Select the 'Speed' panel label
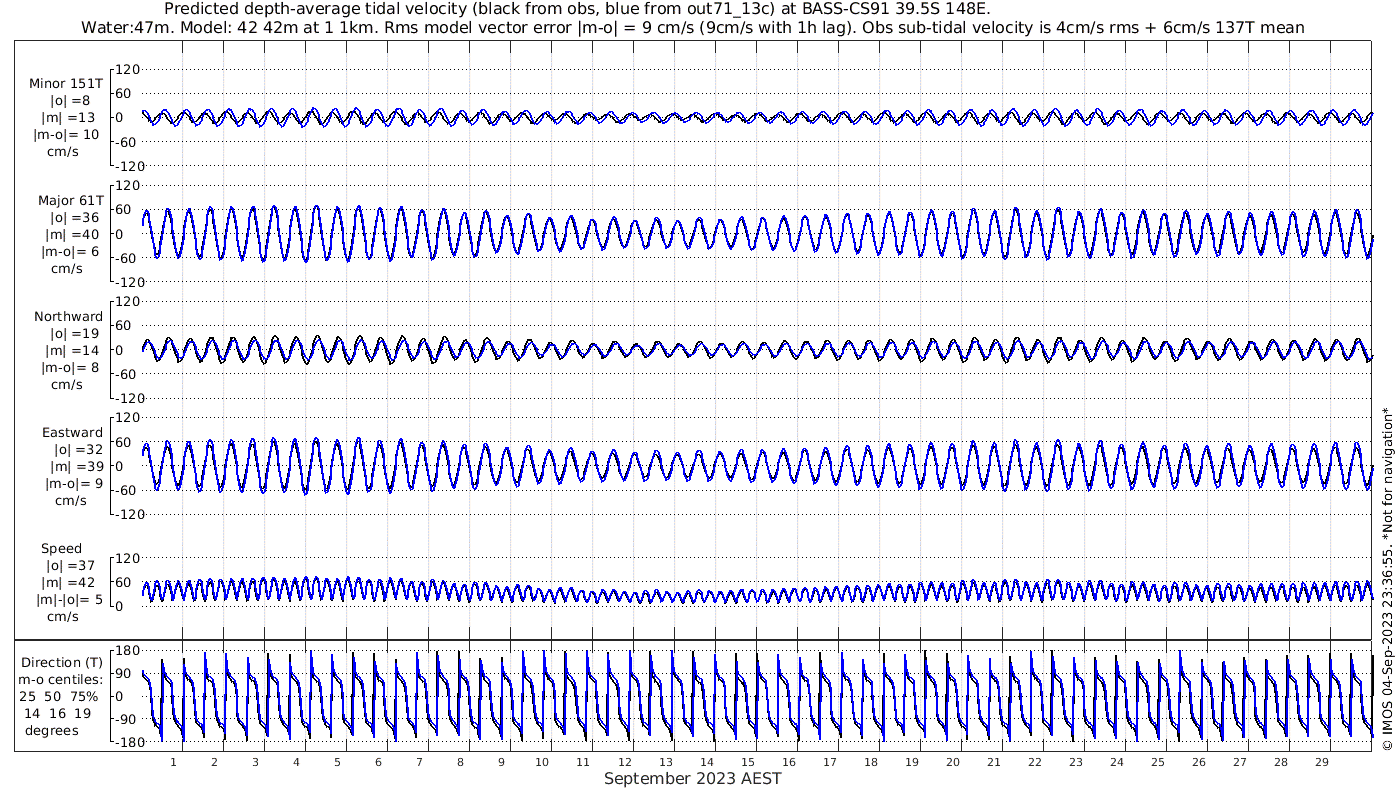The width and height of the screenshot is (1400, 800). (61, 549)
